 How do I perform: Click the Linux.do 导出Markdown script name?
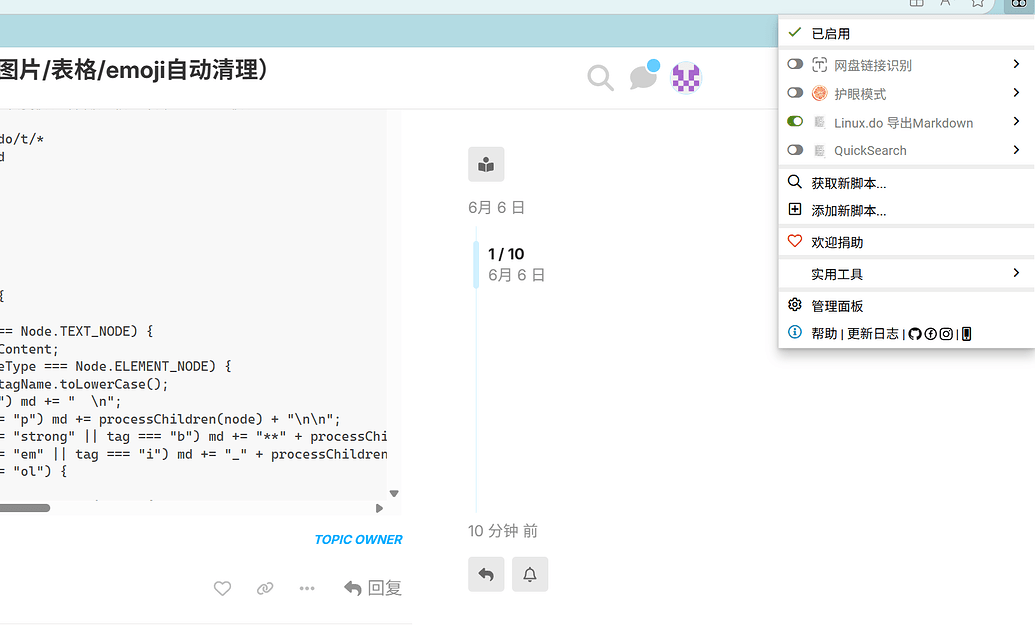903,123
